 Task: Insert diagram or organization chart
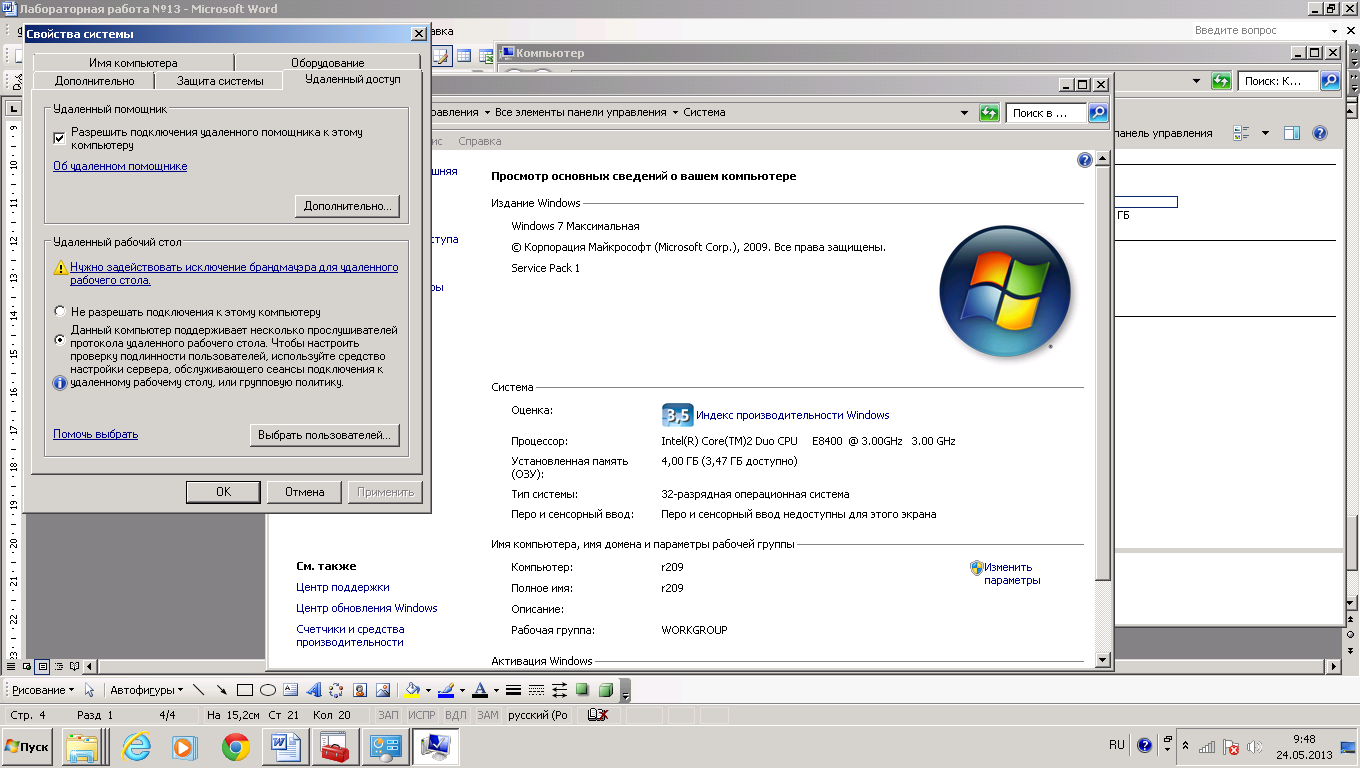coord(336,690)
